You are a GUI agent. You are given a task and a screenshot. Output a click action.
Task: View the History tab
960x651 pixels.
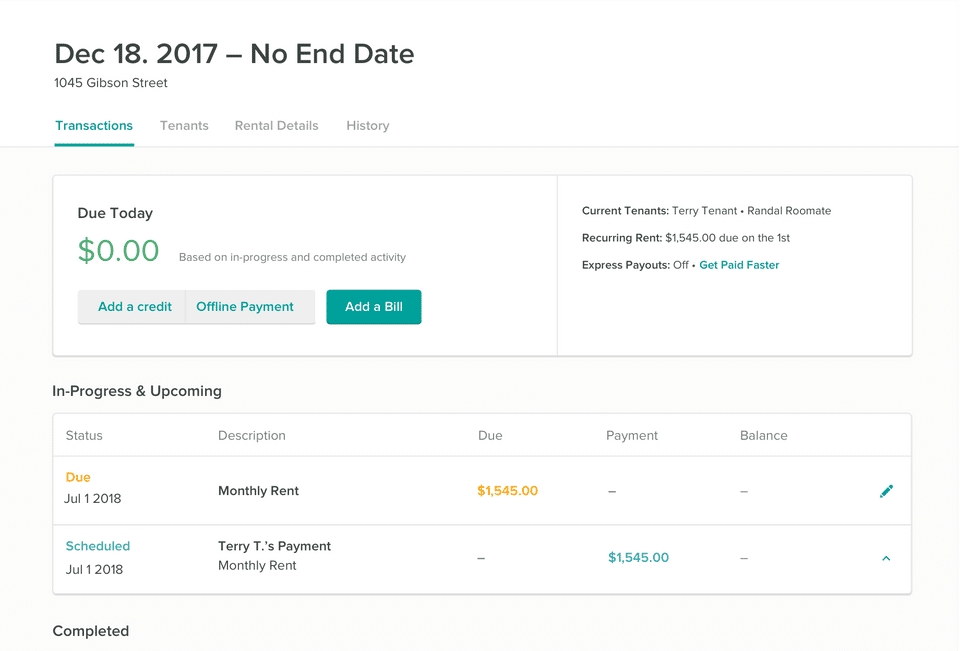coord(367,126)
